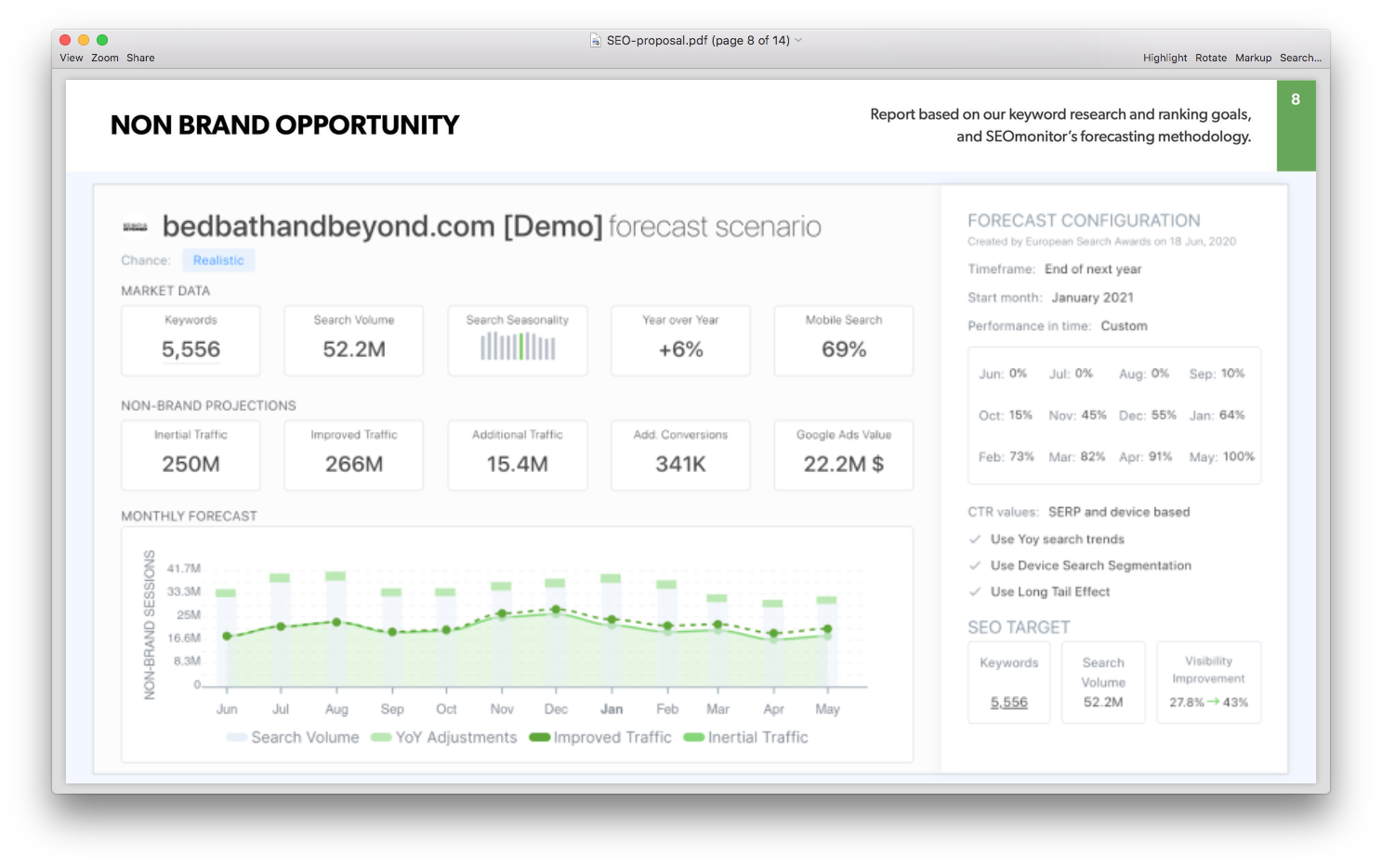Screen dimensions: 1382x868
Task: Select the Year over Year +6% card
Action: 680,340
